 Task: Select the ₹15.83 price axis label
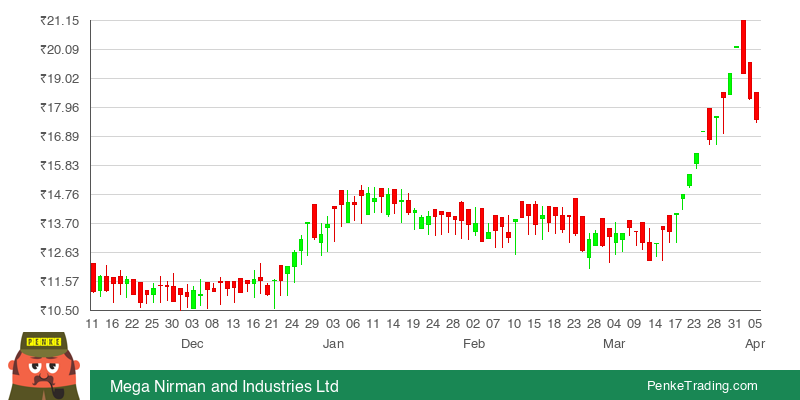[60, 166]
